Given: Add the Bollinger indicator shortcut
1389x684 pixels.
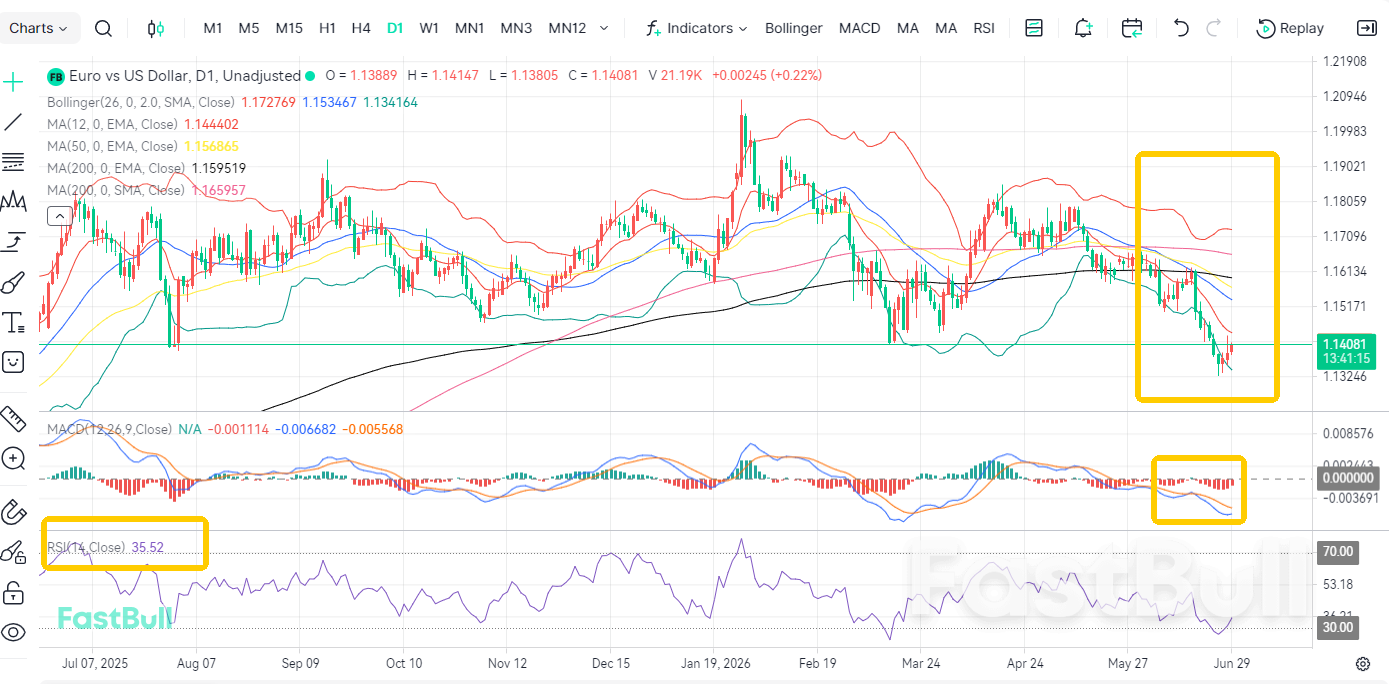Looking at the screenshot, I should click(793, 28).
